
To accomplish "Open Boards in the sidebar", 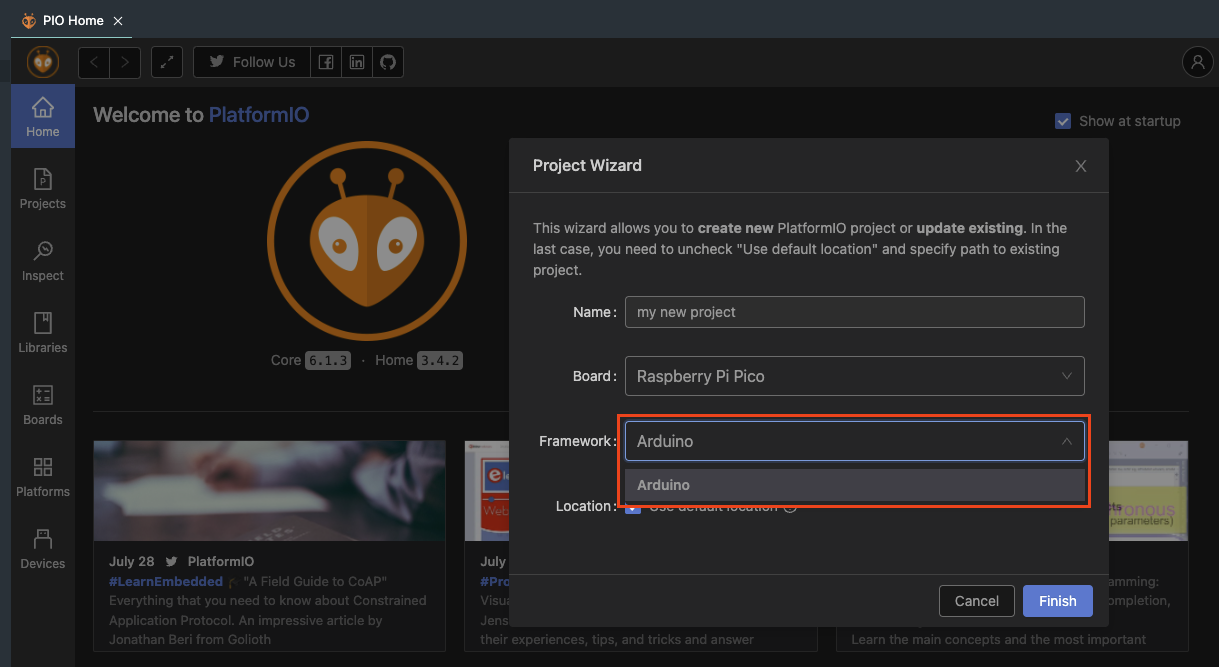I will point(43,404).
